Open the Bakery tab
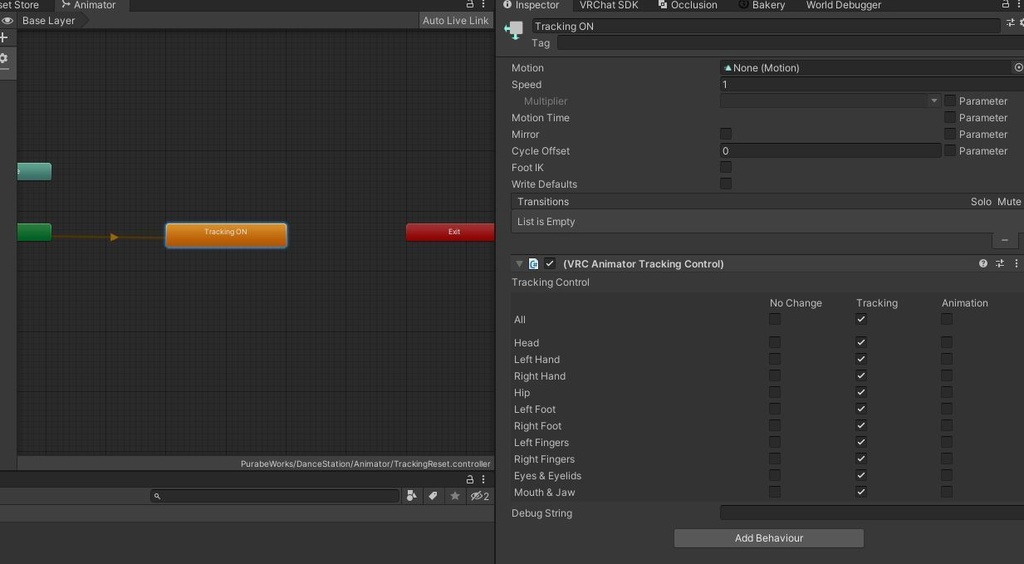Screen dimensions: 1024x564 [x=761, y=5]
